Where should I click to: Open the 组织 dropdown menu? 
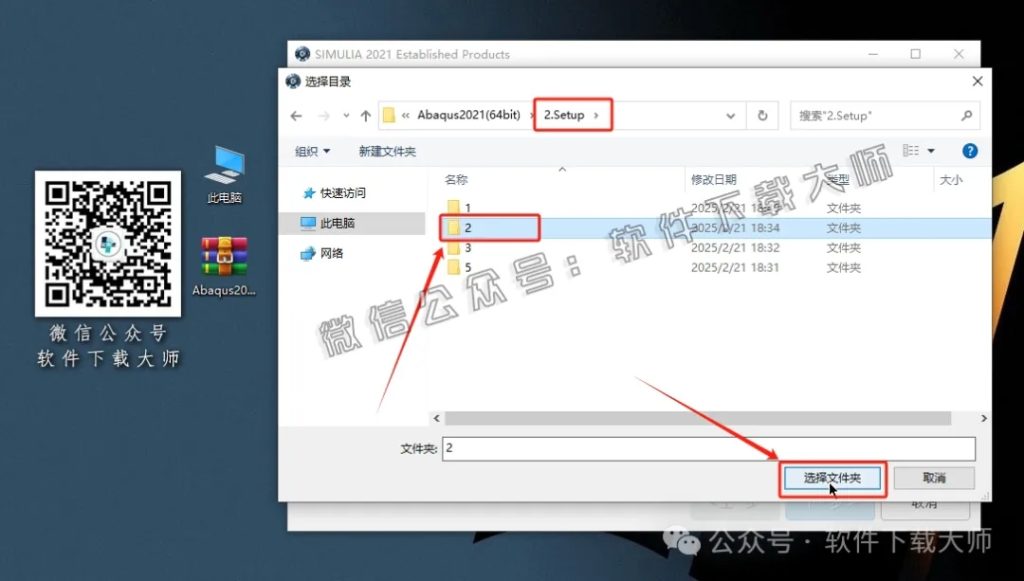coord(313,150)
